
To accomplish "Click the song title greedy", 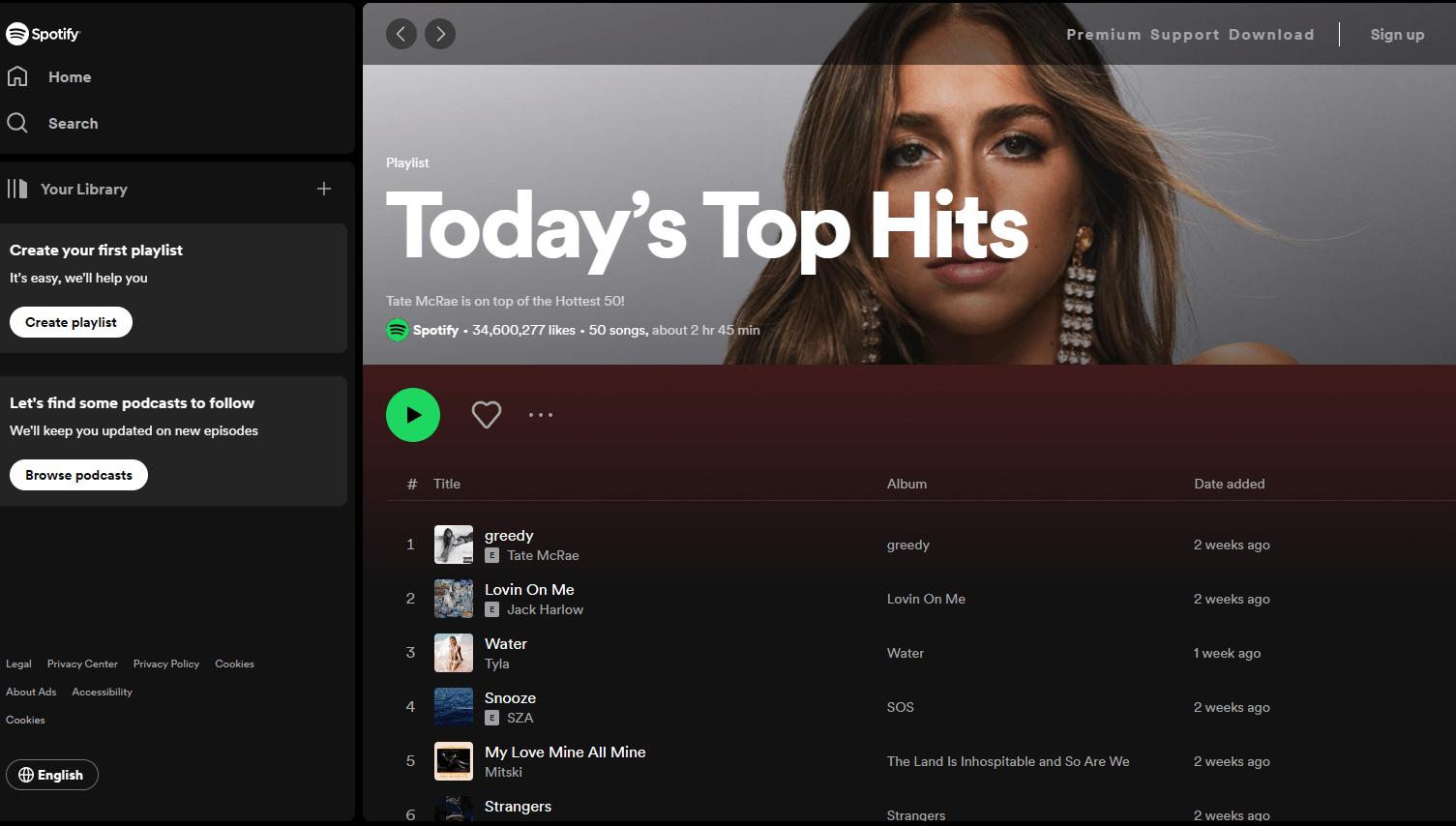I will [509, 535].
